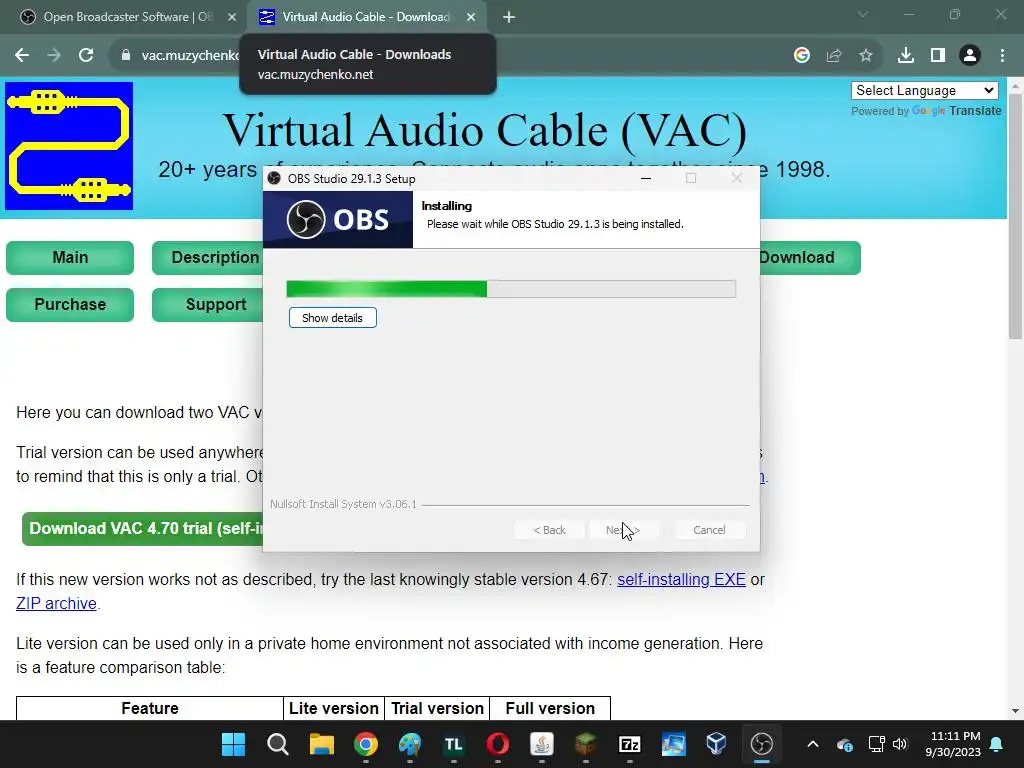Open Windows Start menu
The height and width of the screenshot is (768, 1024).
pos(233,744)
